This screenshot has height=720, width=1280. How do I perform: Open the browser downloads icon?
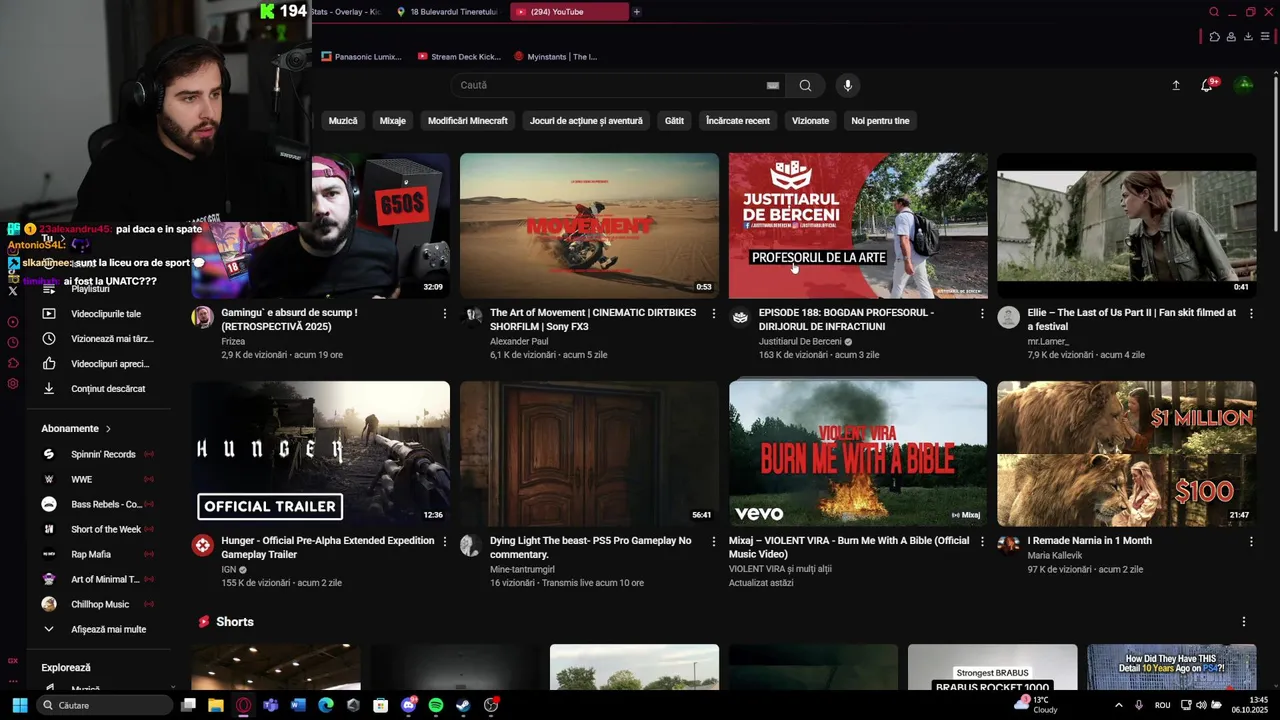click(x=1248, y=37)
